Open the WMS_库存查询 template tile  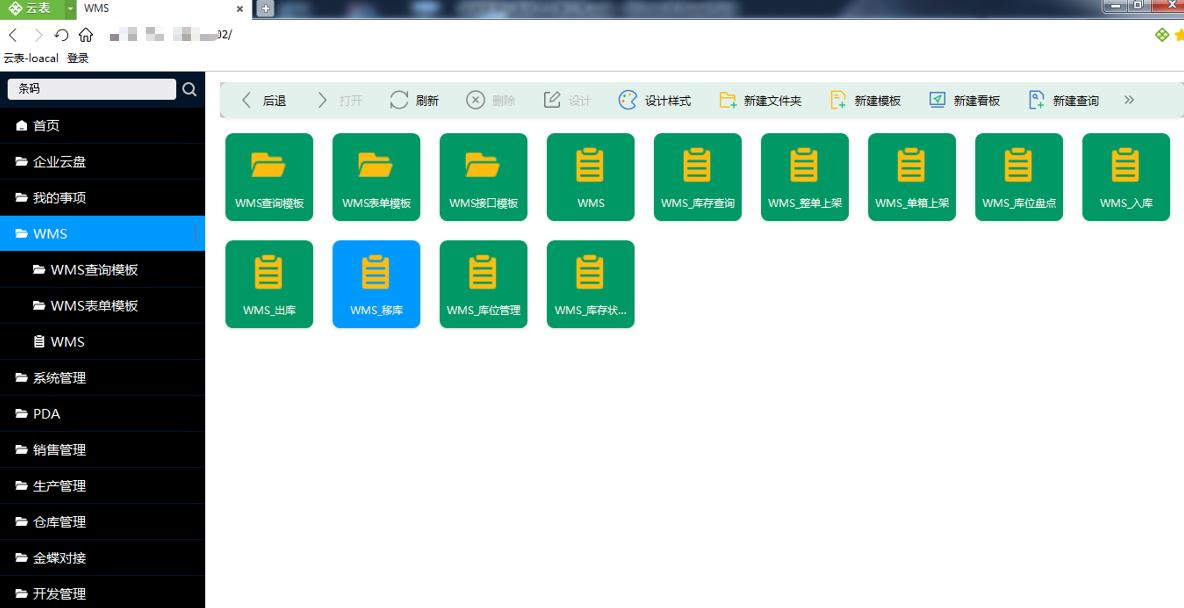[x=697, y=177]
